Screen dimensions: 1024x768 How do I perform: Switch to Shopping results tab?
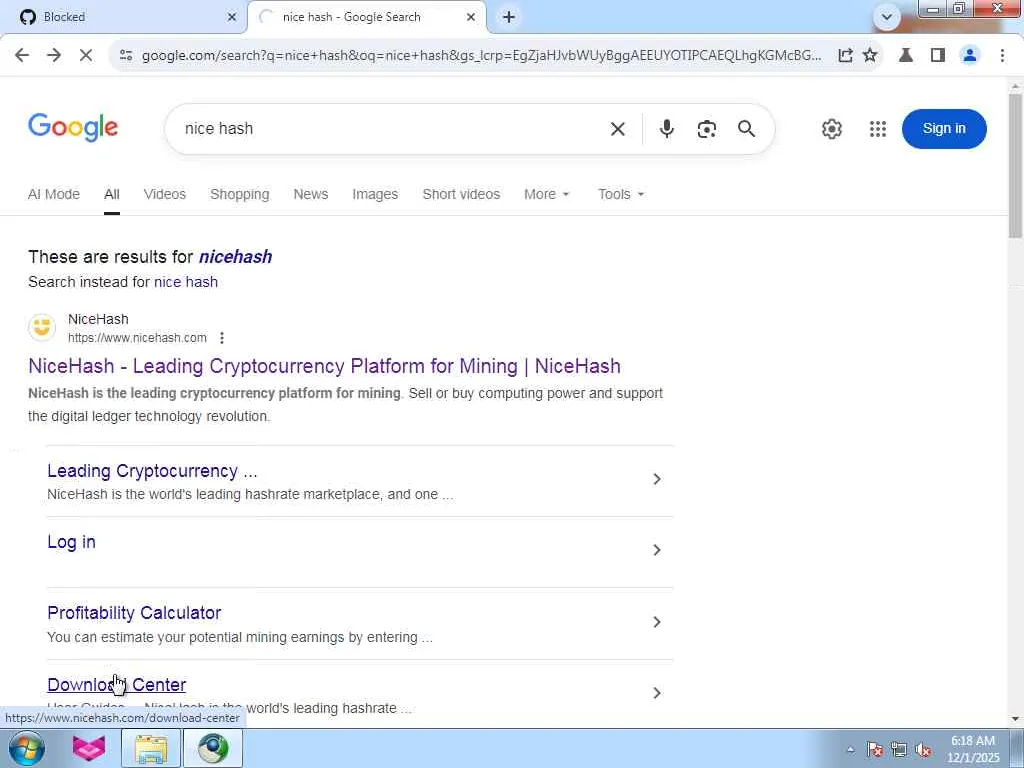[x=240, y=194]
